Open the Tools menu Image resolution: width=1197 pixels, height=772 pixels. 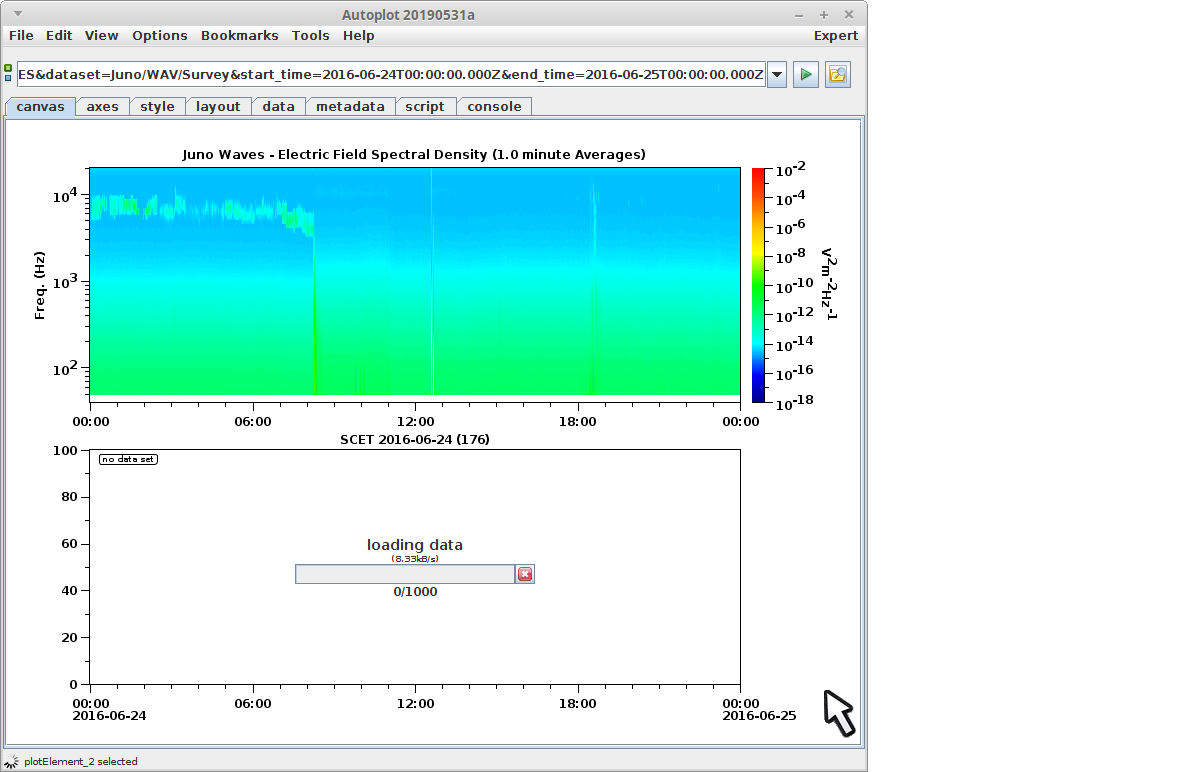click(x=310, y=36)
